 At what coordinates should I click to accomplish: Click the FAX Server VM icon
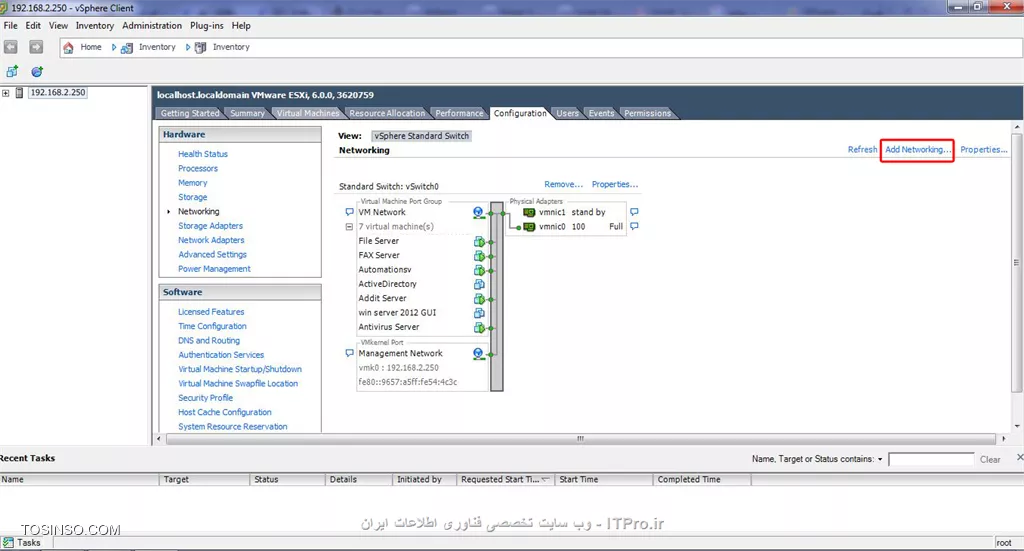(479, 255)
